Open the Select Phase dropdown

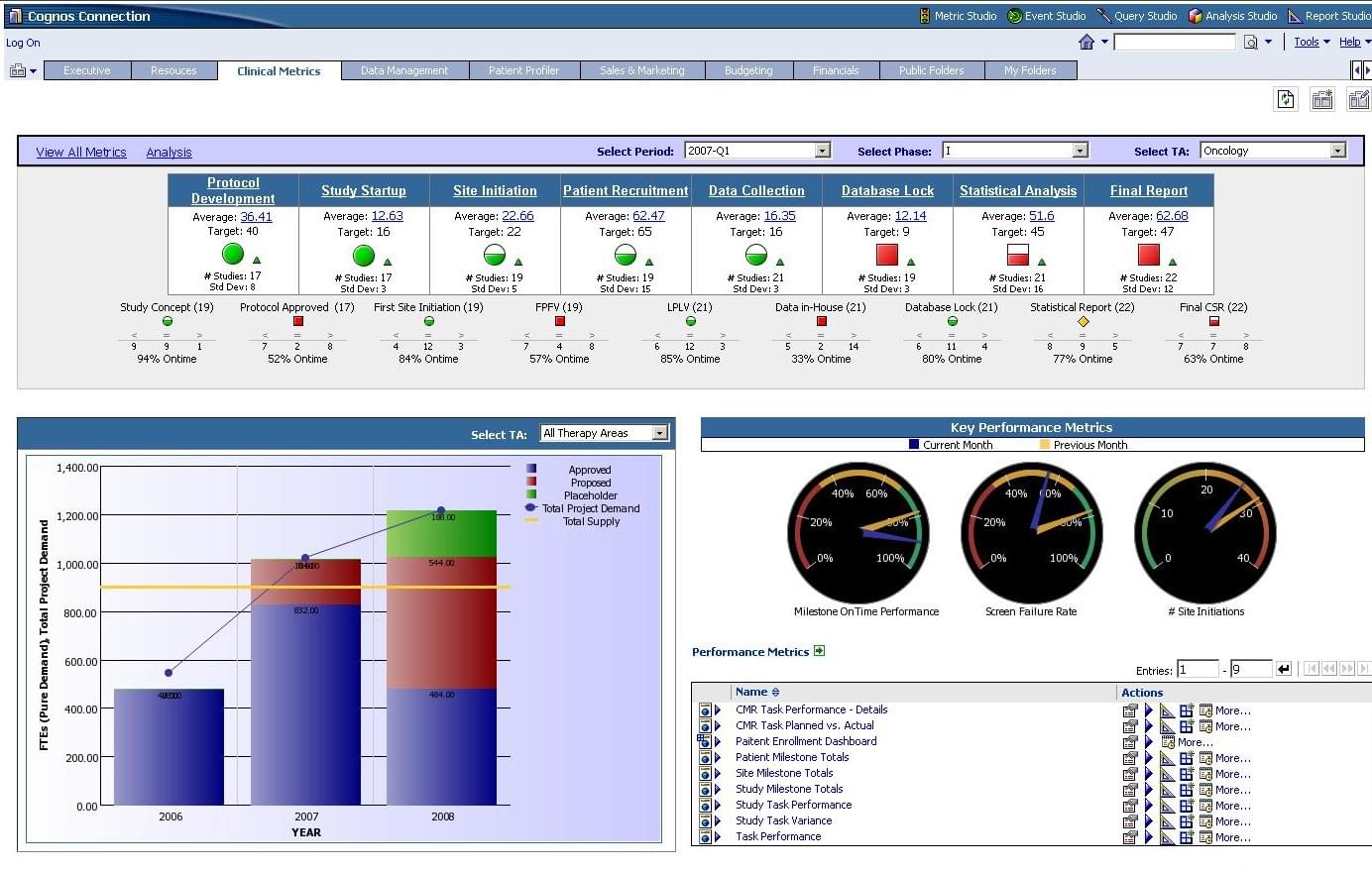point(1081,151)
